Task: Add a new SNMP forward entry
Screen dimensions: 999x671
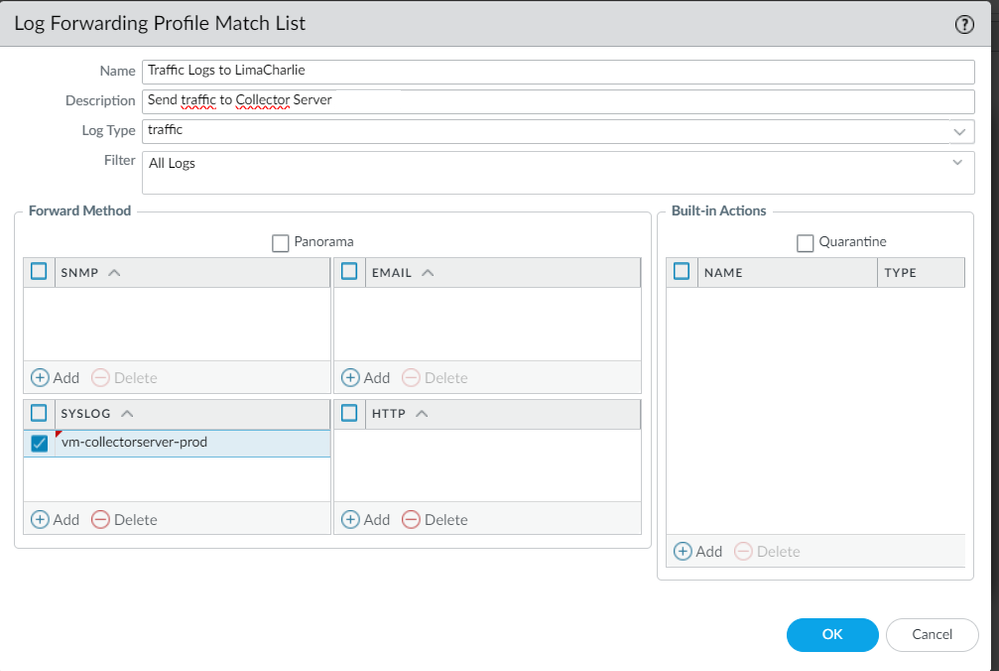Action: point(55,378)
